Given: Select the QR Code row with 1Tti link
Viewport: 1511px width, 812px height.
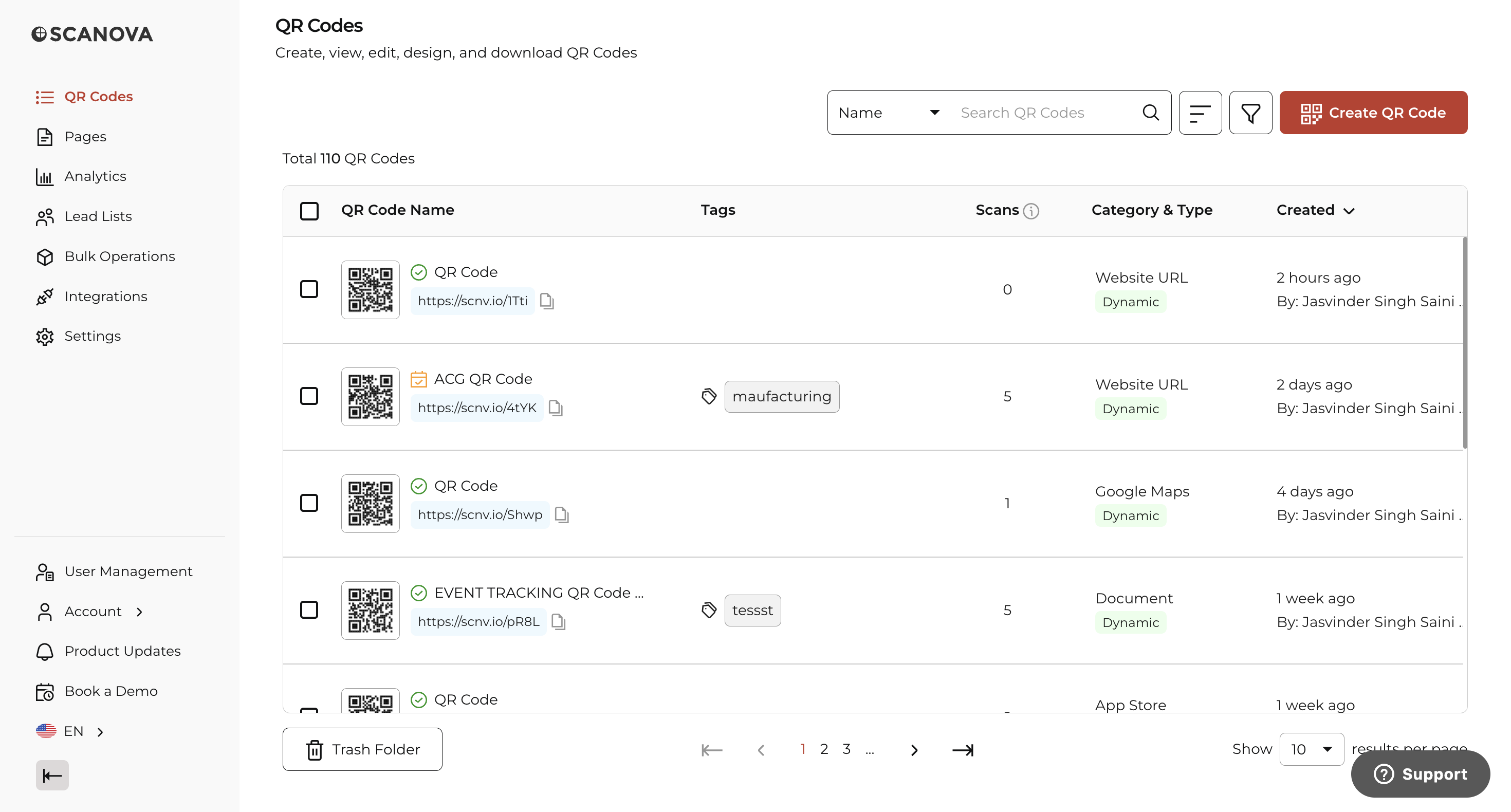Looking at the screenshot, I should pos(309,289).
